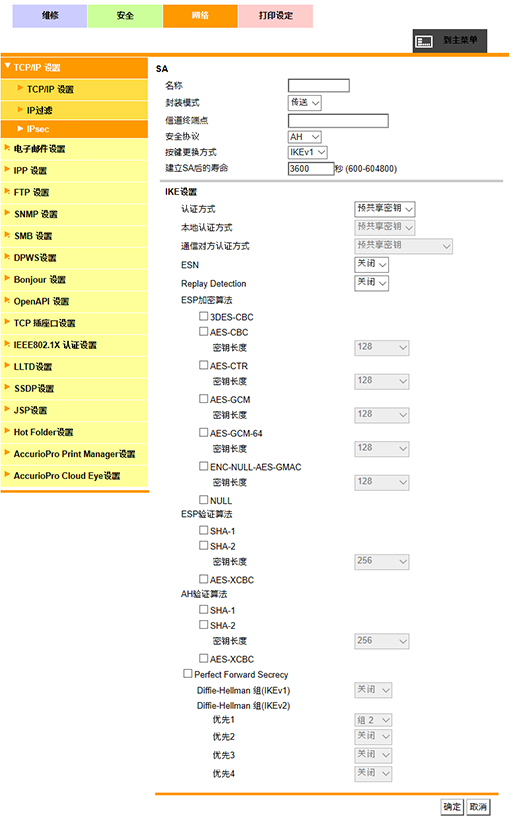The height and width of the screenshot is (823, 517).
Task: Switch to the 网络 tab
Action: tap(200, 16)
